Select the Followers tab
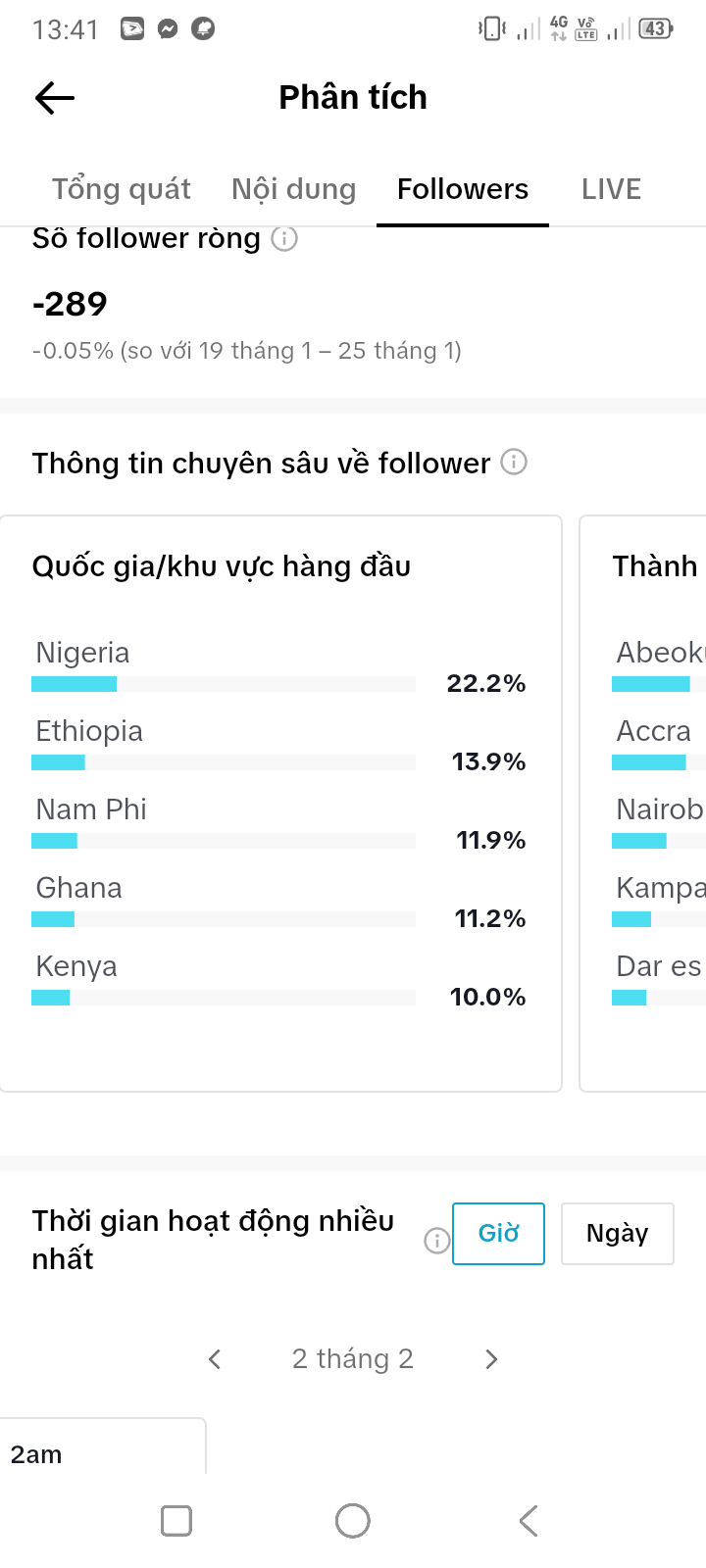This screenshot has height=1568, width=706. [x=463, y=189]
